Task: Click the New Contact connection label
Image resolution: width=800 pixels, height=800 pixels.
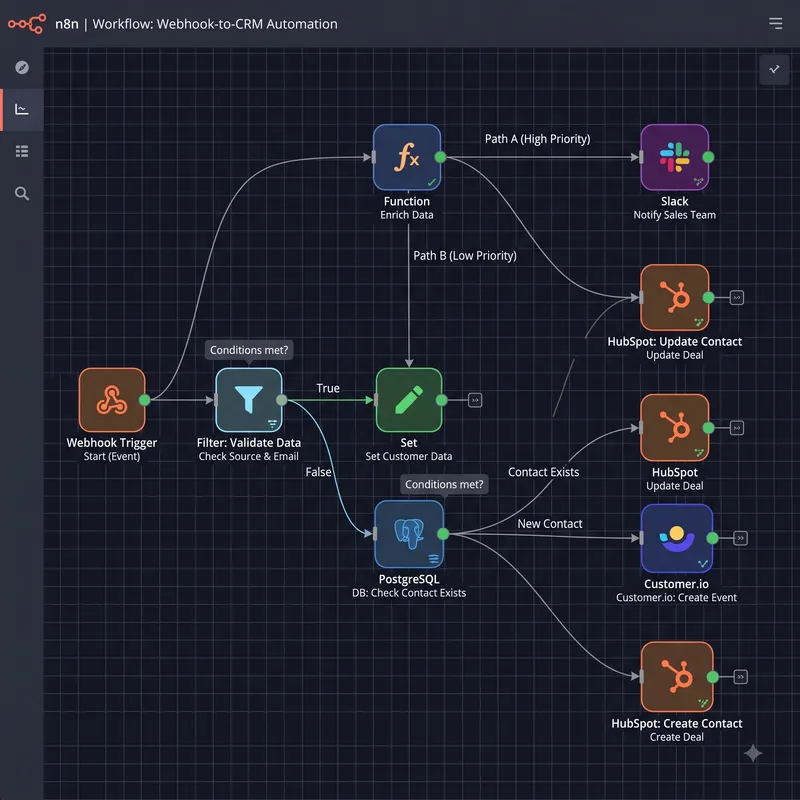Action: [549, 523]
